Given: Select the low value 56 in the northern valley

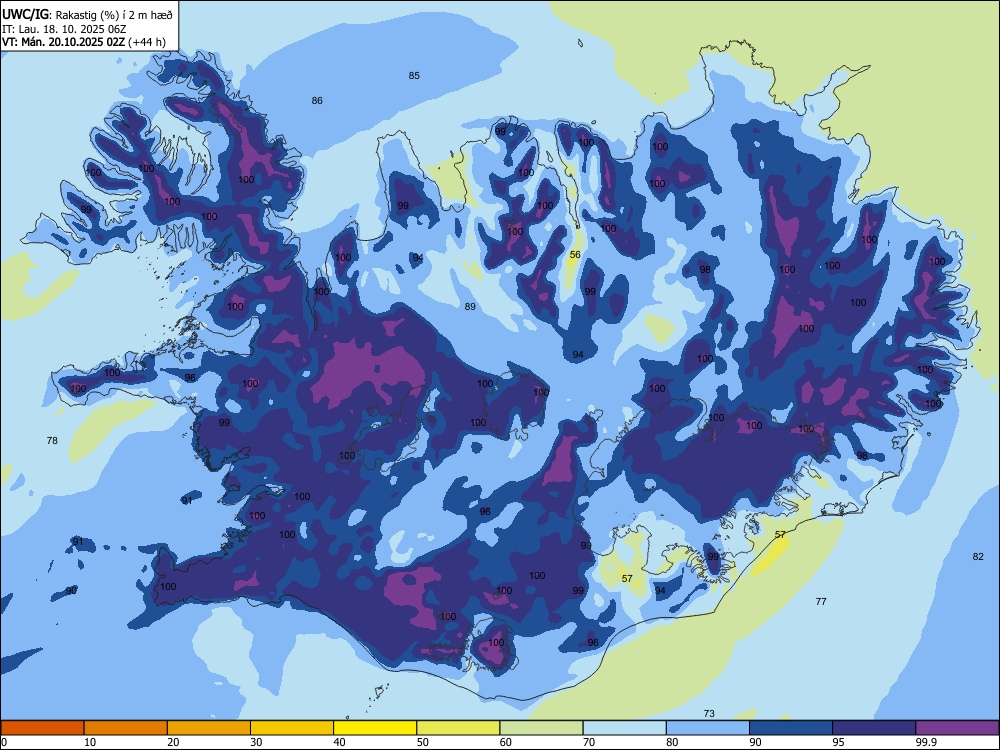Looking at the screenshot, I should click(575, 254).
